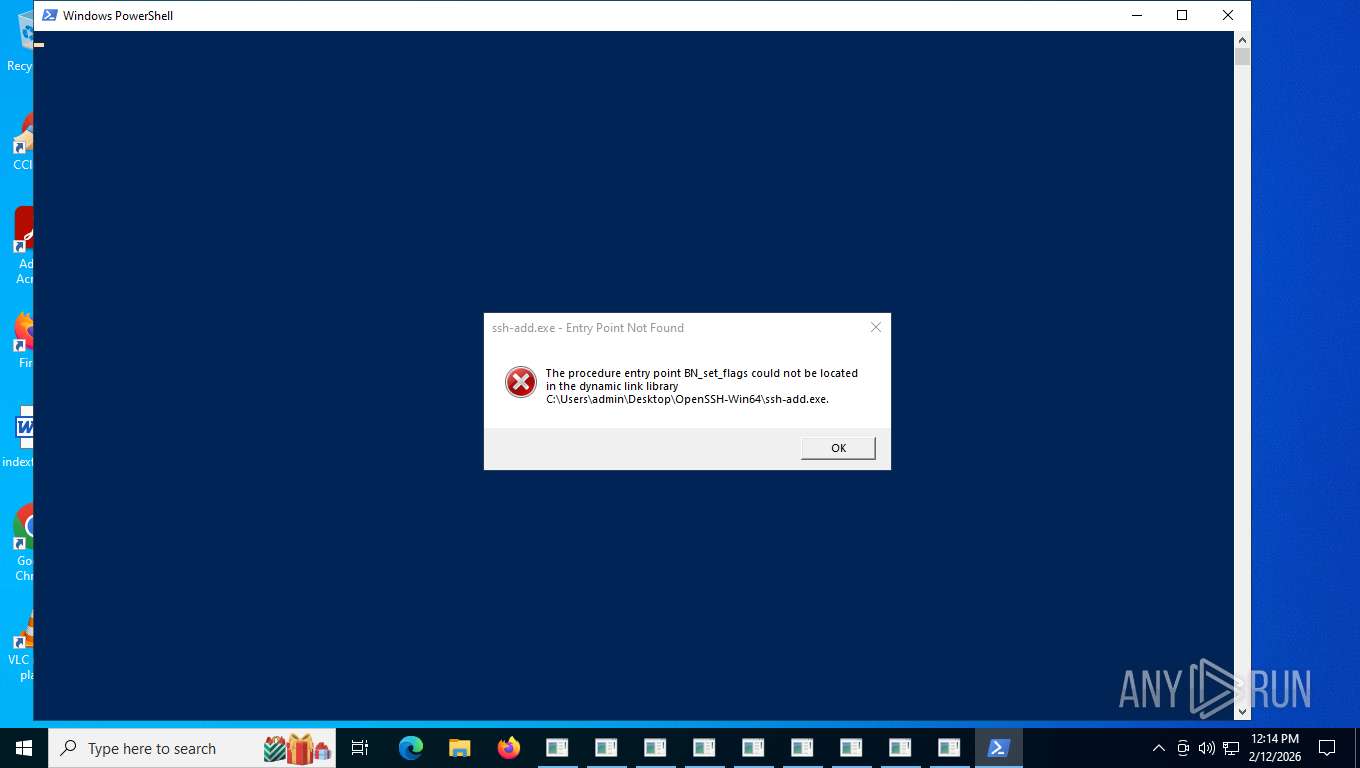Click OK in the Entry Point Not Found dialog
Image resolution: width=1360 pixels, height=768 pixels.
838,448
